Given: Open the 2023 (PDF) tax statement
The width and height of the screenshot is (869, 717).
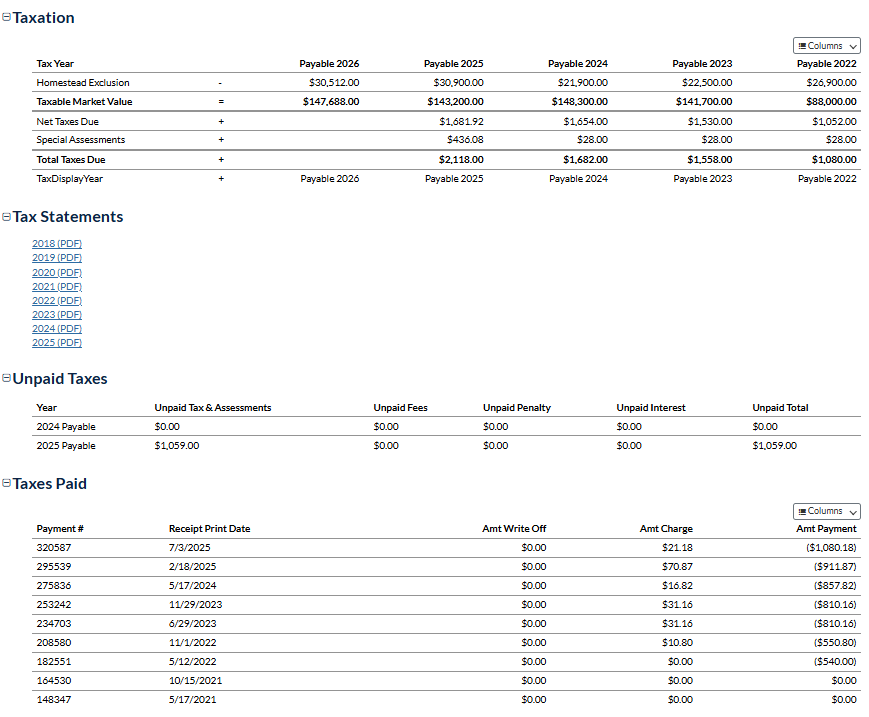Looking at the screenshot, I should [x=57, y=314].
